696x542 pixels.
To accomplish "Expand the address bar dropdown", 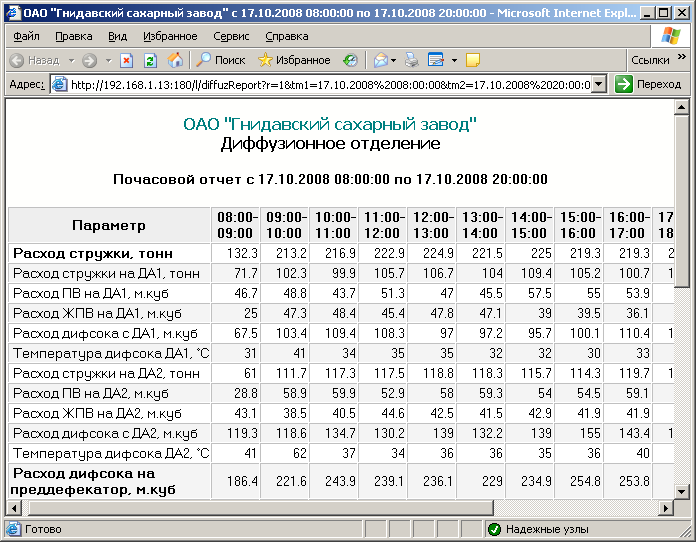I will point(599,85).
